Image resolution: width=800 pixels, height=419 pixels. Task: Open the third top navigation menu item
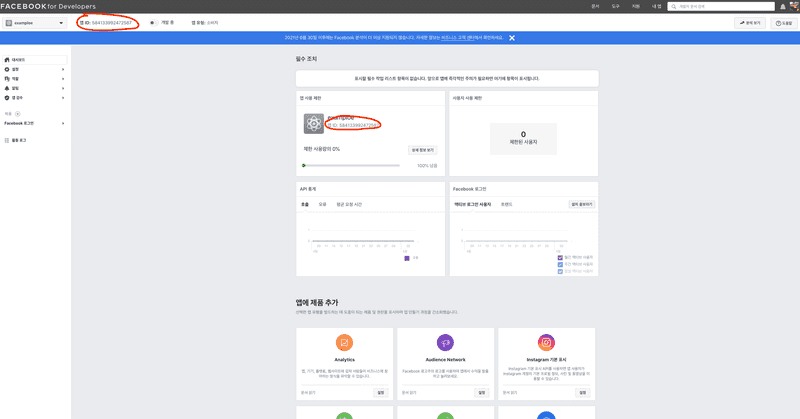[636, 7]
